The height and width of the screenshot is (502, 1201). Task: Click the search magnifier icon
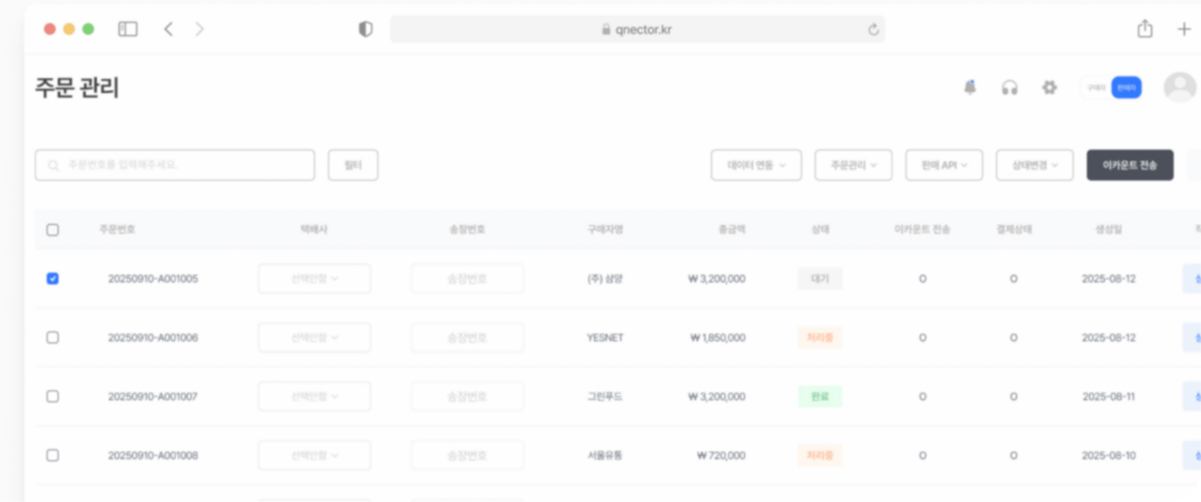point(52,165)
